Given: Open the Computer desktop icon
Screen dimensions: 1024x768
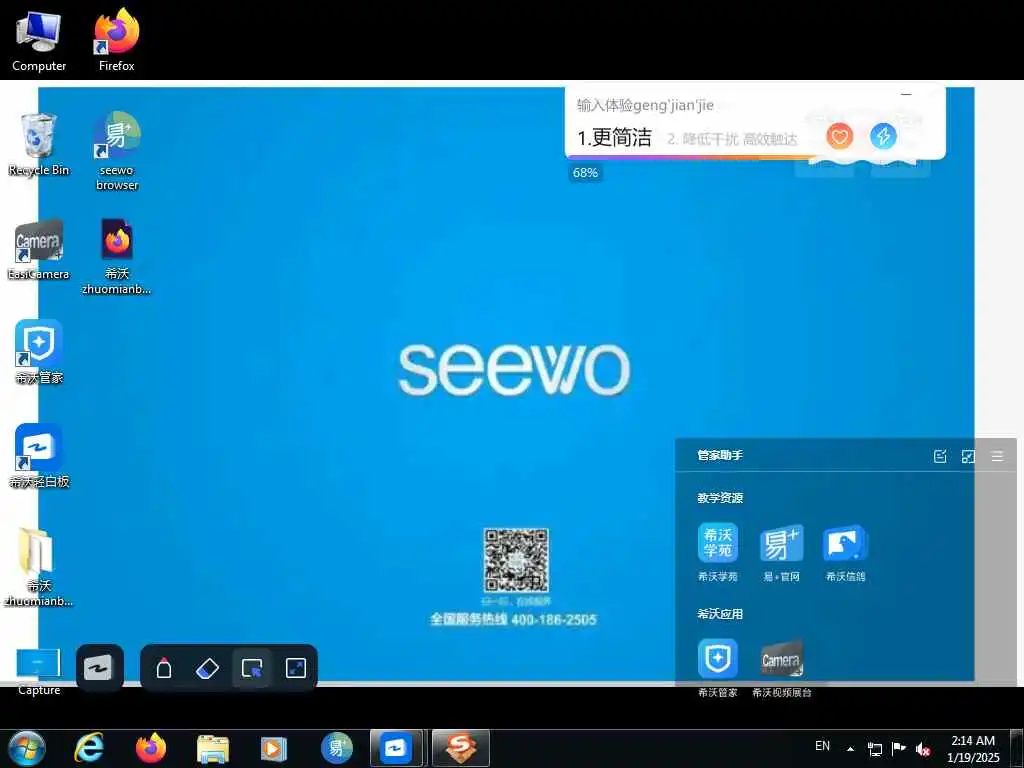Looking at the screenshot, I should [39, 40].
